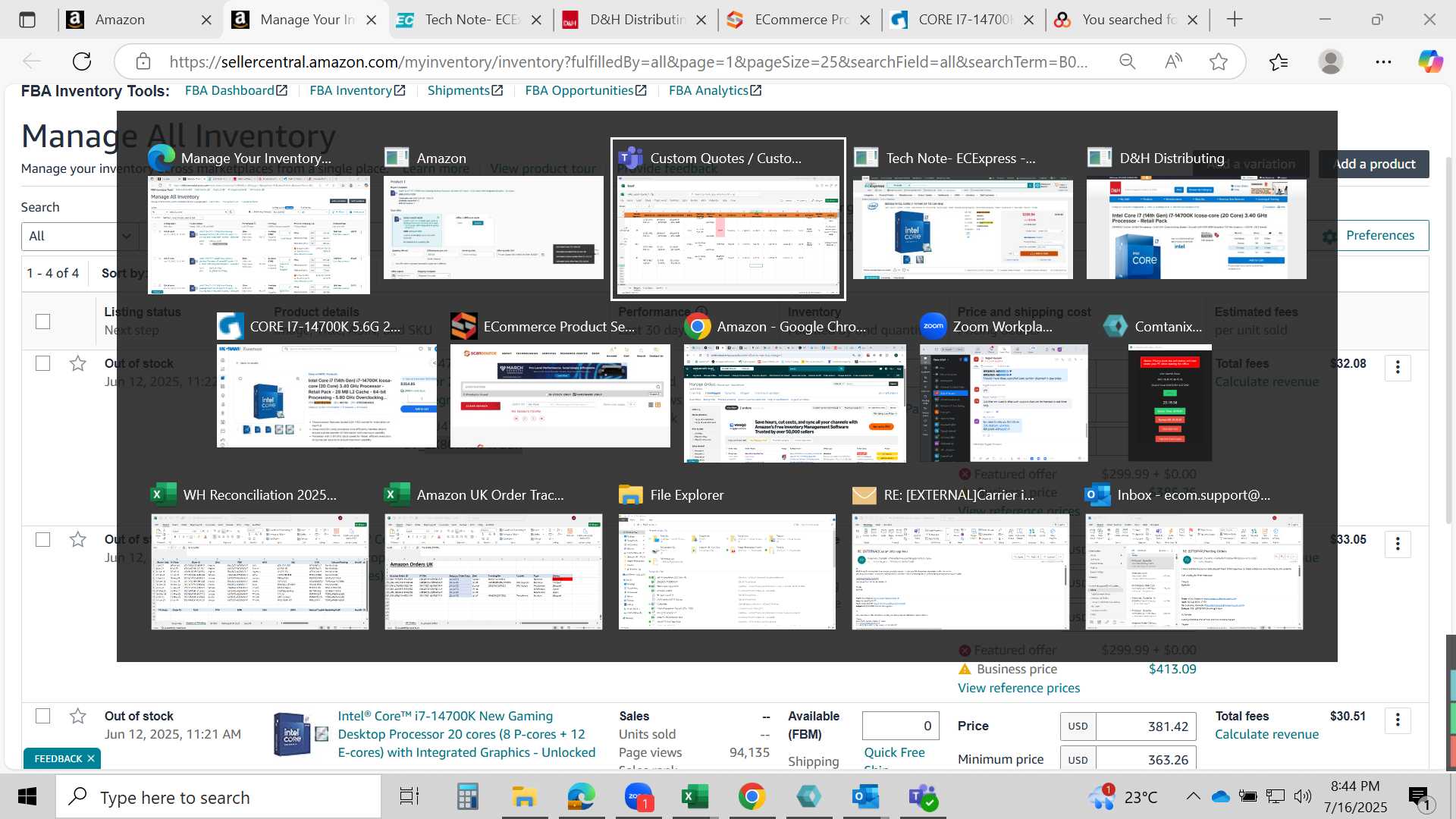This screenshot has height=819, width=1456.
Task: Select Custom Quotes window in task switcher
Action: click(x=728, y=219)
